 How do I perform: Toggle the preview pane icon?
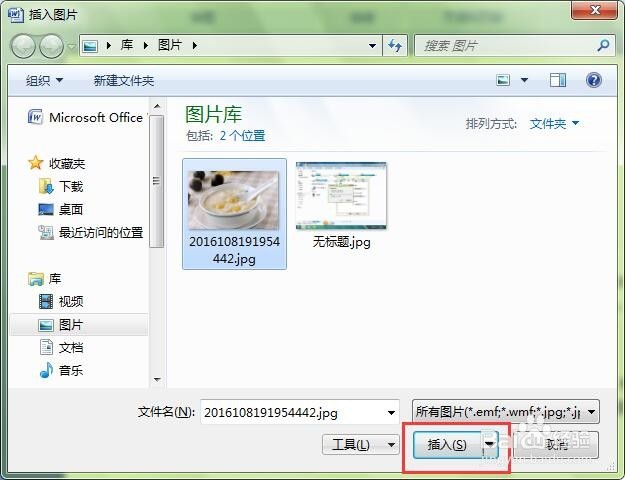tap(558, 80)
